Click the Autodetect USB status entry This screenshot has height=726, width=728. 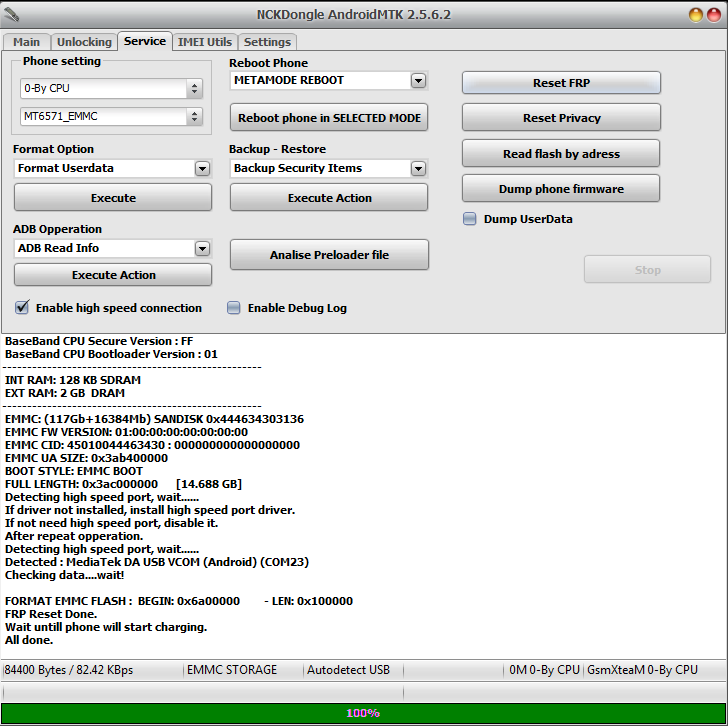point(348,670)
